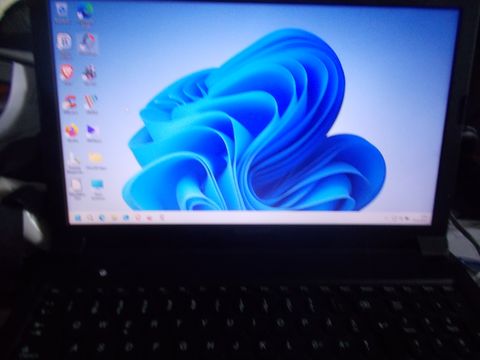Select the red C-shaped desktop icon

pos(70,104)
